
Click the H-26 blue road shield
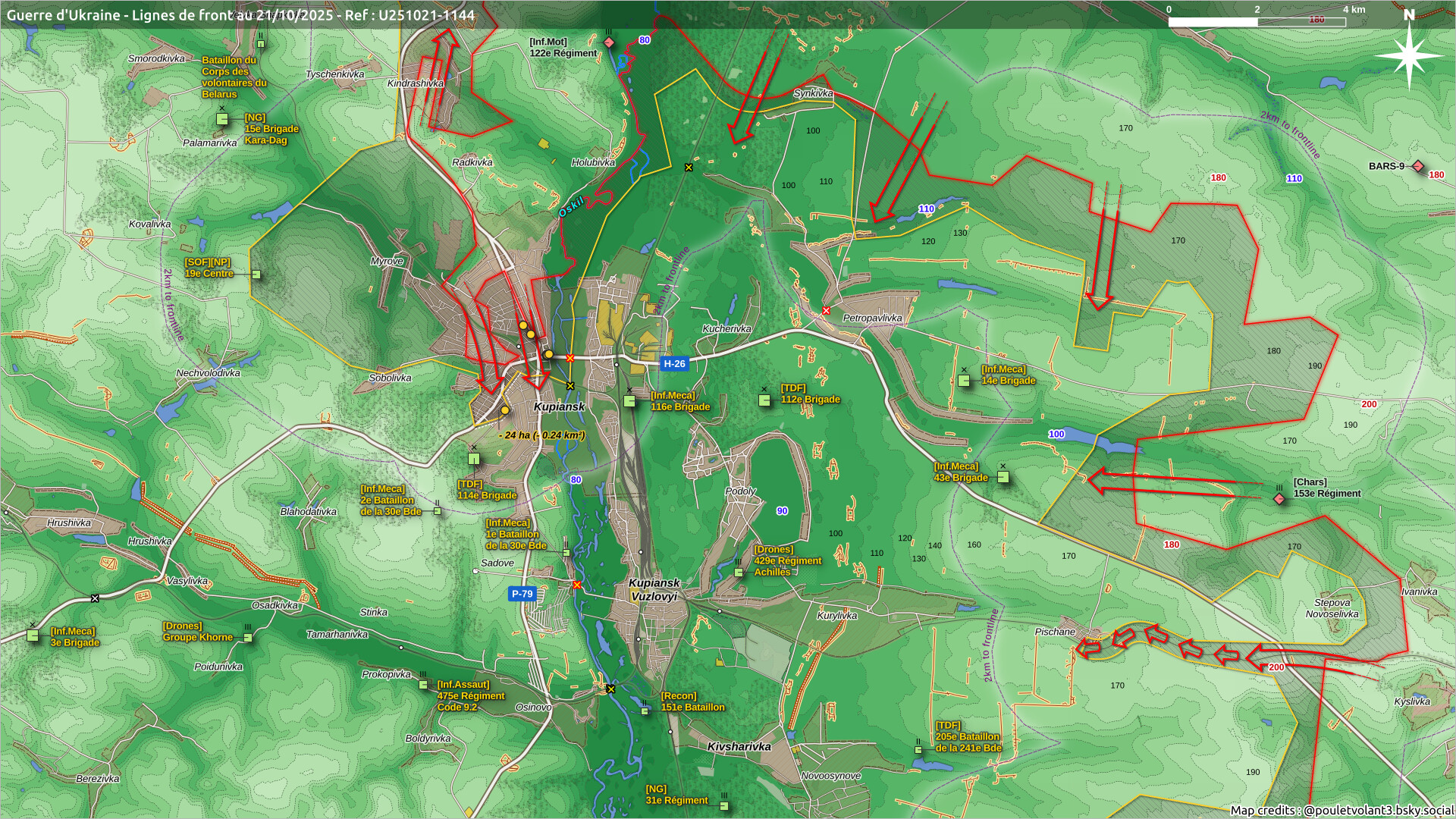pyautogui.click(x=674, y=364)
